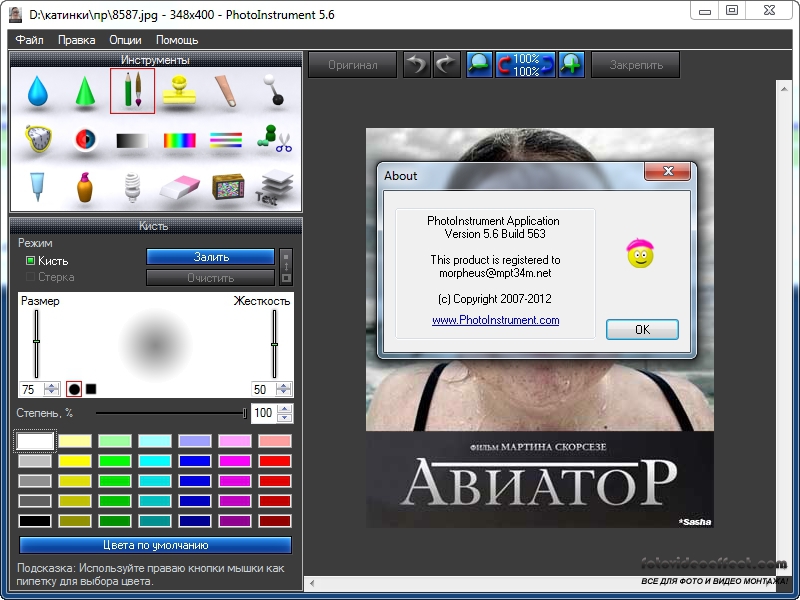Click the Степень value field showing 100
800x600 pixels.
(264, 413)
